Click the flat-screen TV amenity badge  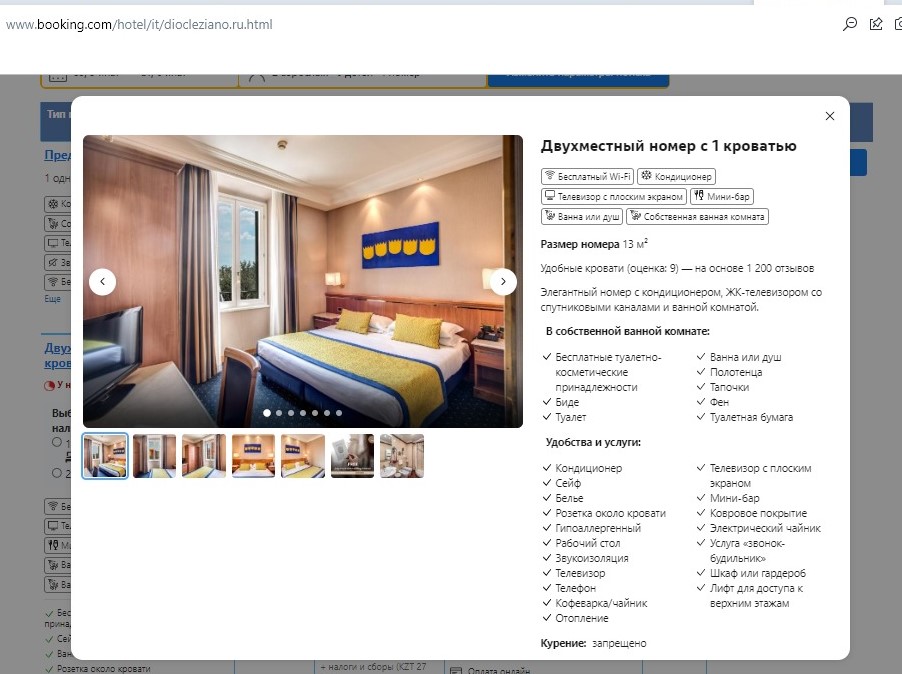click(x=614, y=196)
